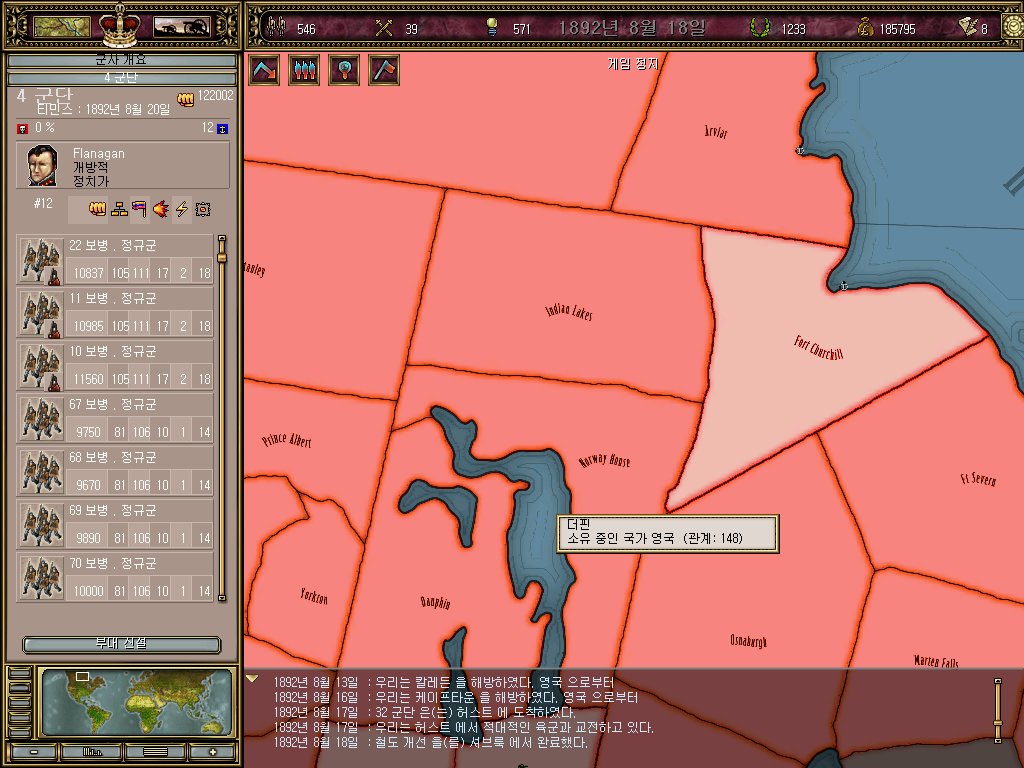Viewport: 1024px width, 768px height.
Task: Select the 70 보병 infantry division row
Action: 115,576
